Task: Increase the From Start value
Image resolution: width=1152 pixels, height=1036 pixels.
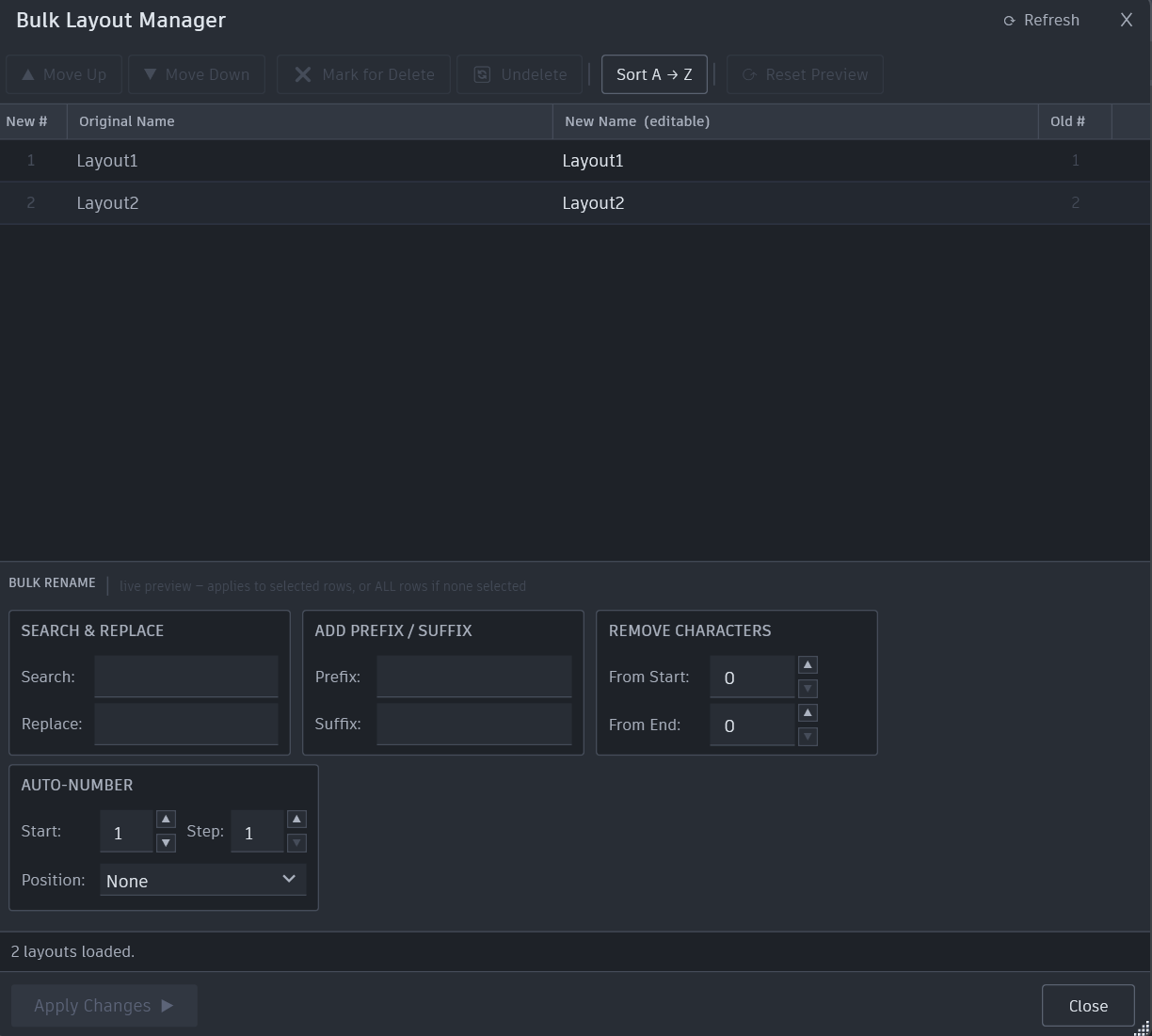Action: [808, 665]
